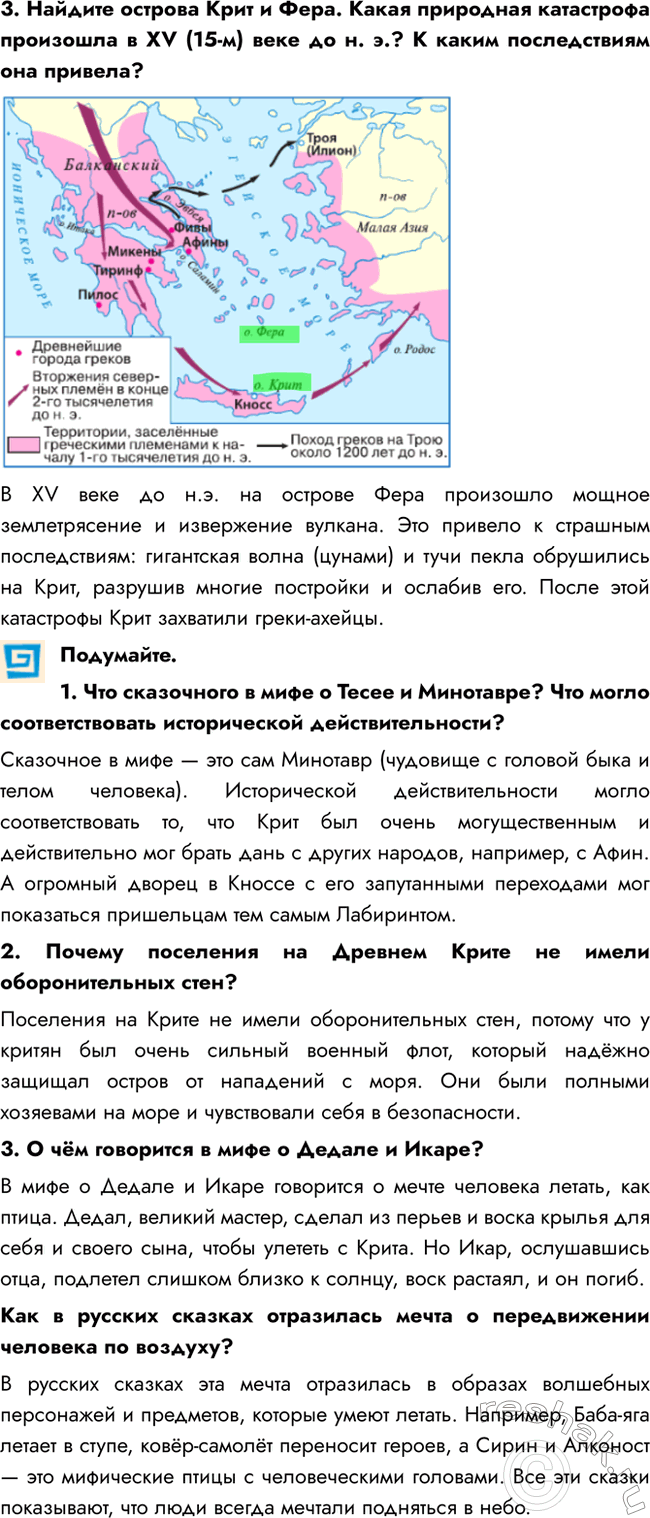This screenshot has width=650, height=1518.
Task: Click the Троя (Илион) label on the map
Action: coord(329,144)
